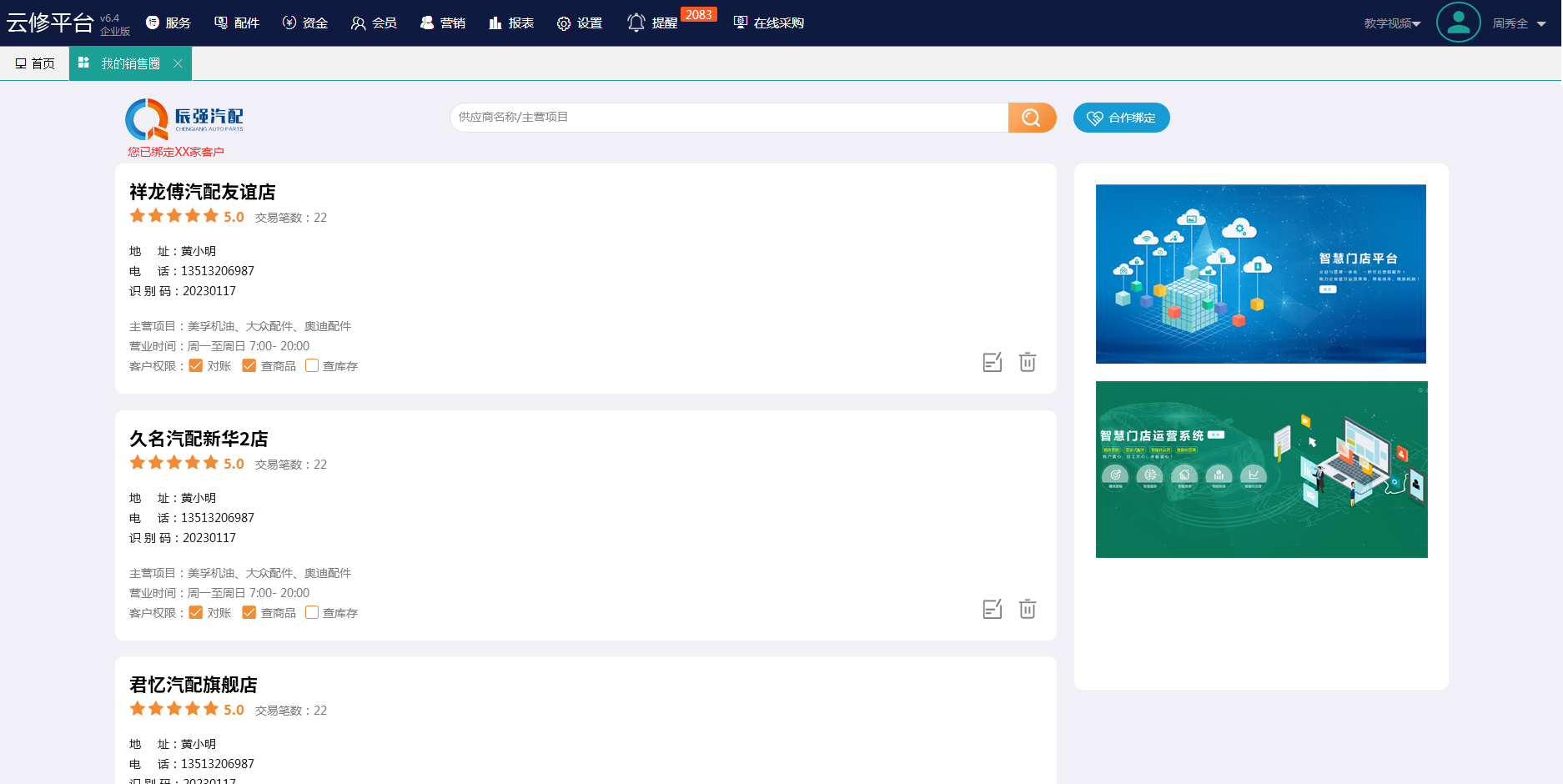Edit the 久名汽配新华2店 supplier entry
This screenshot has width=1563, height=784.
pos(992,609)
